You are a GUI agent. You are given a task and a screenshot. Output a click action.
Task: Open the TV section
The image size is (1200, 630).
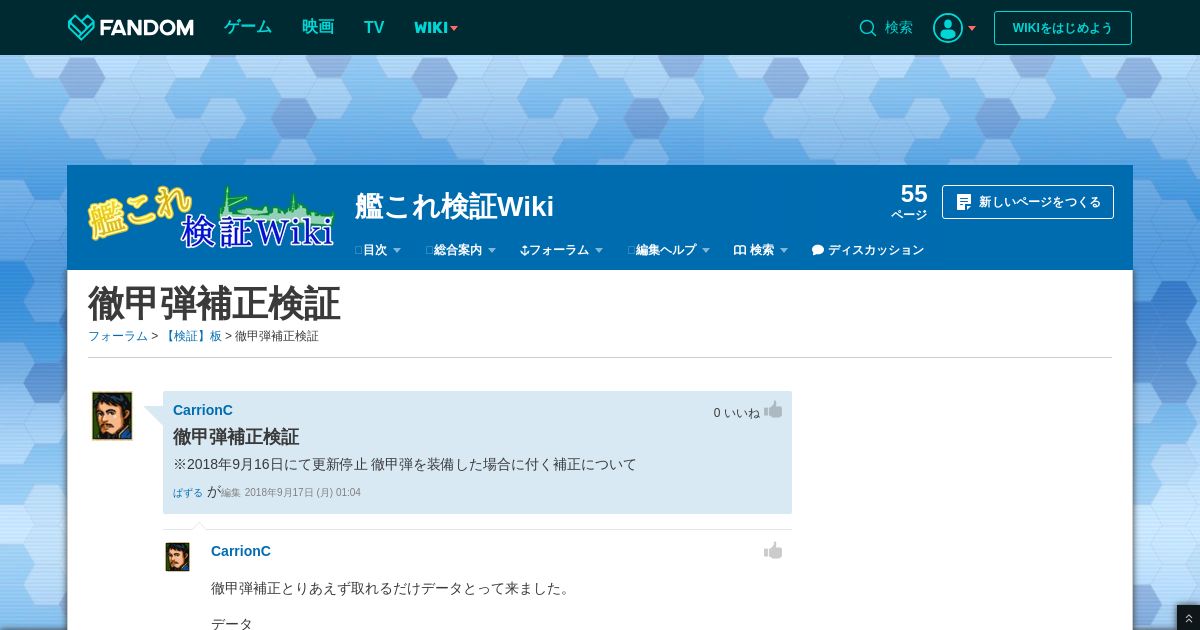[x=374, y=28]
